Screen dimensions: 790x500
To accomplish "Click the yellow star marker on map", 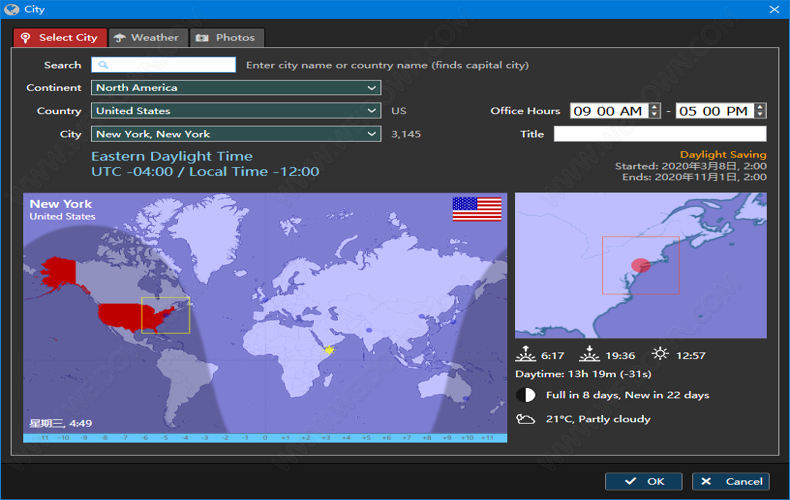I will [x=329, y=349].
